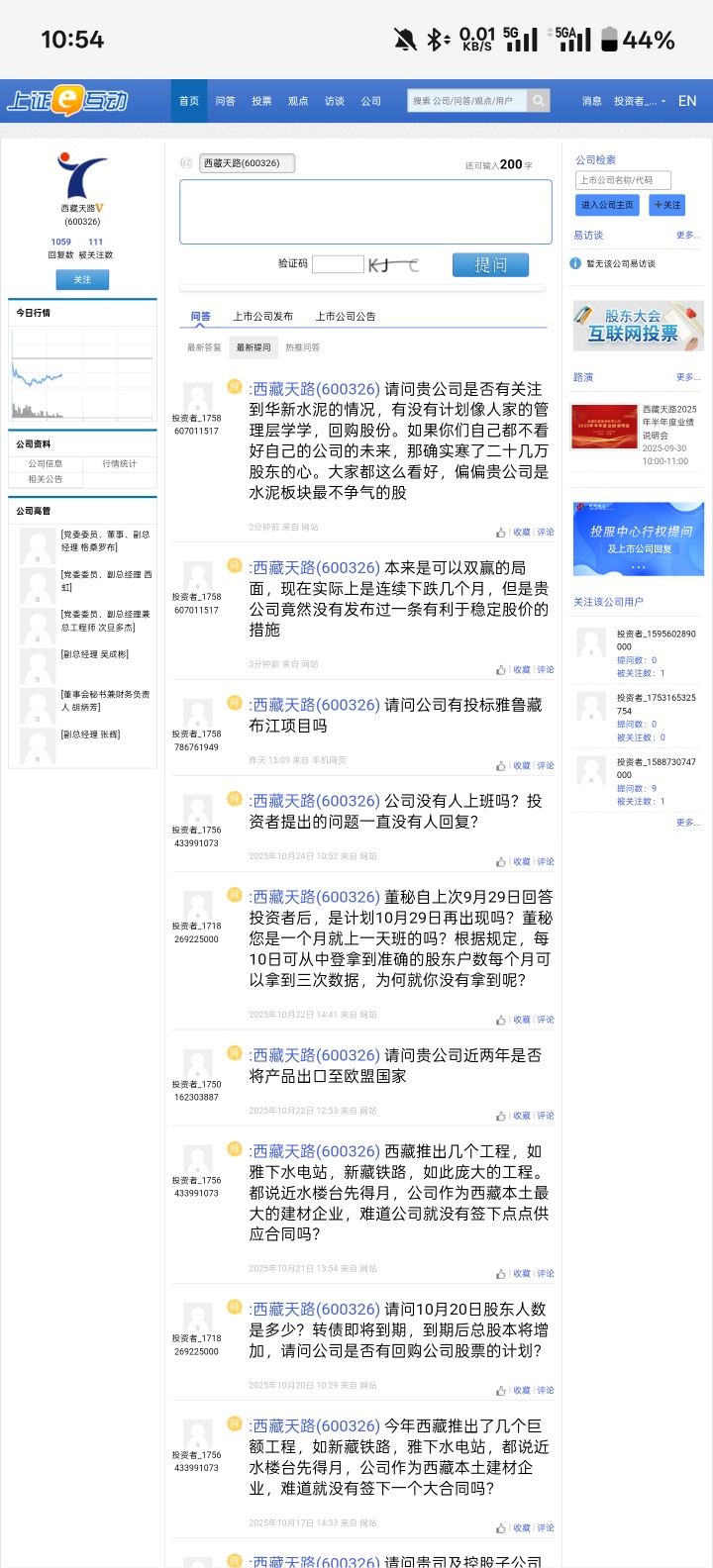
Task: Expand the 投资者 account dropdown
Action: pyautogui.click(x=639, y=101)
